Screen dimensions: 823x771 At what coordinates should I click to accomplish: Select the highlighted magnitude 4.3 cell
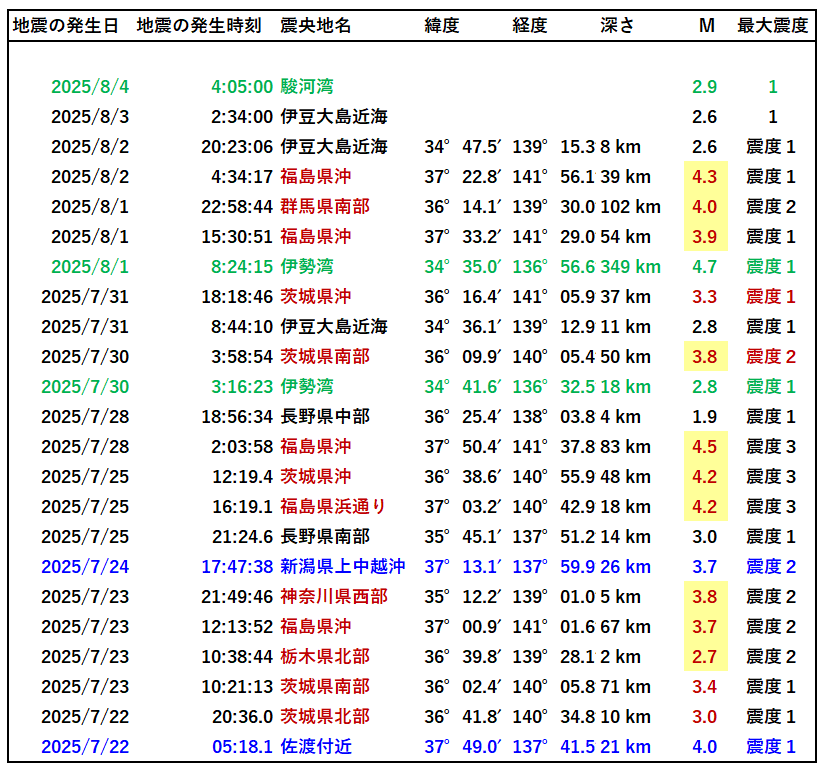click(x=705, y=176)
